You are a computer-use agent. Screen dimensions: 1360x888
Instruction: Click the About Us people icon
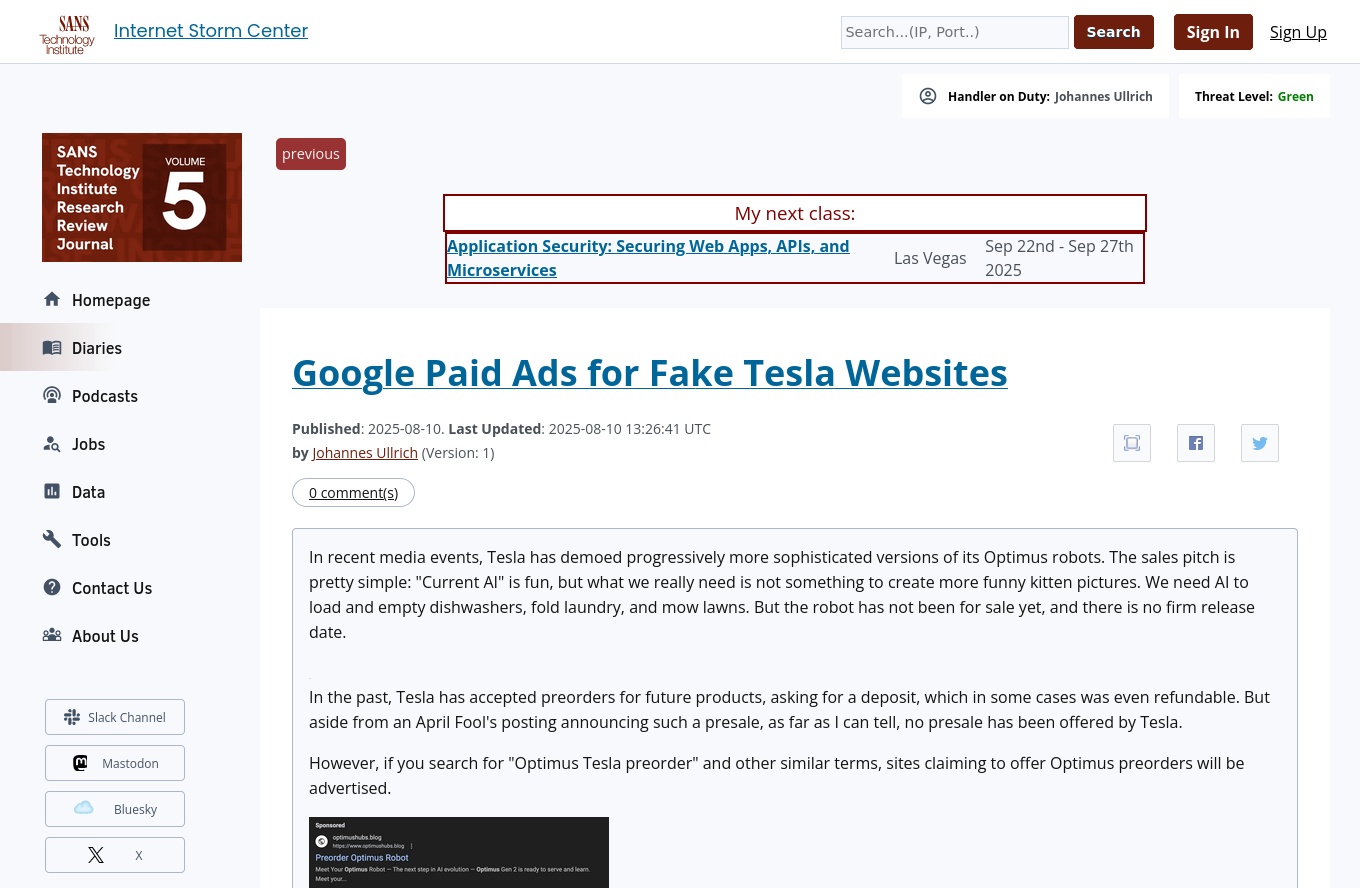[x=52, y=635]
